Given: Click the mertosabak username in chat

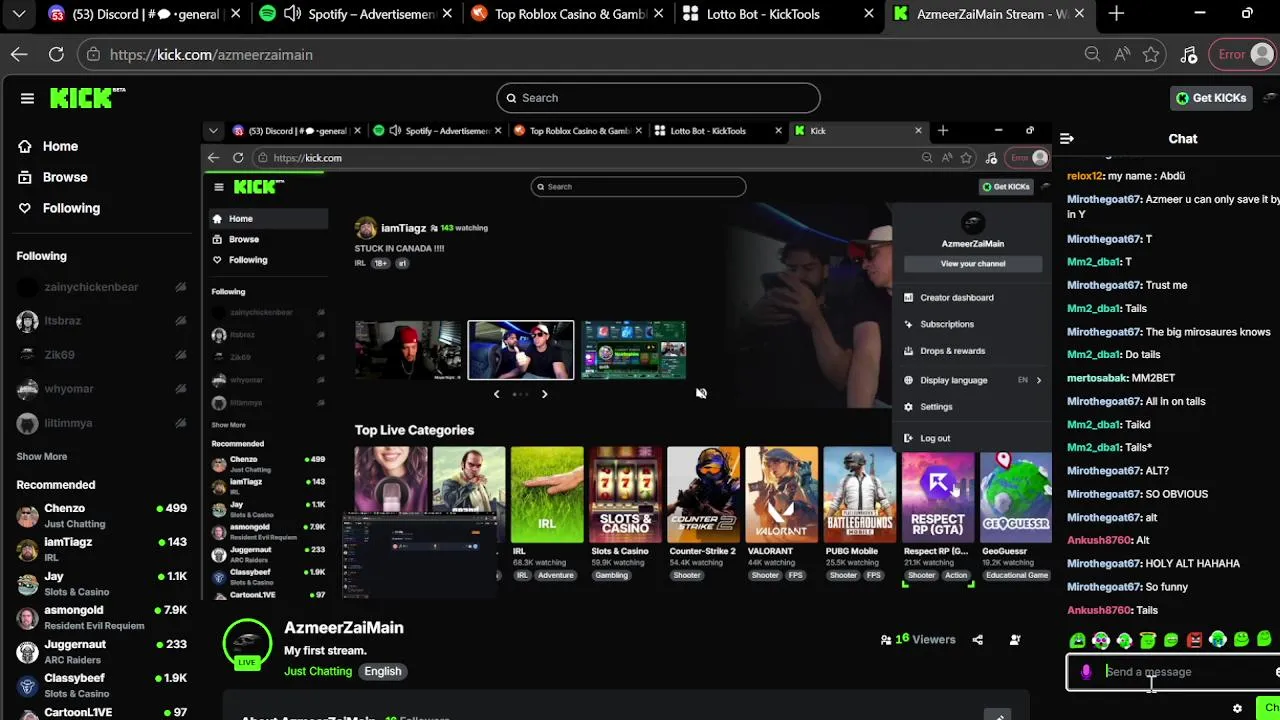Looking at the screenshot, I should click(1097, 378).
